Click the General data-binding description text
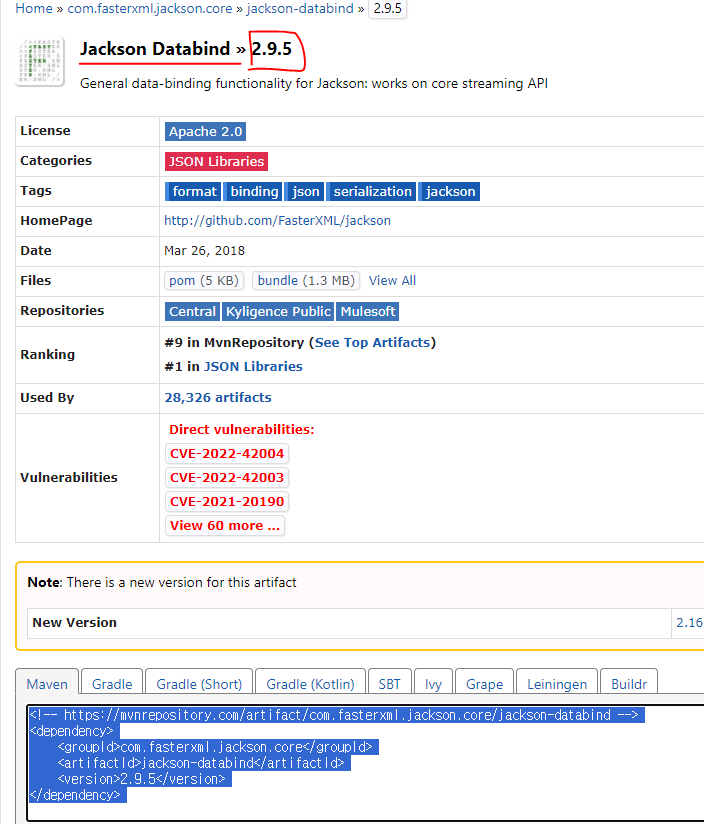The image size is (704, 824). click(x=314, y=84)
